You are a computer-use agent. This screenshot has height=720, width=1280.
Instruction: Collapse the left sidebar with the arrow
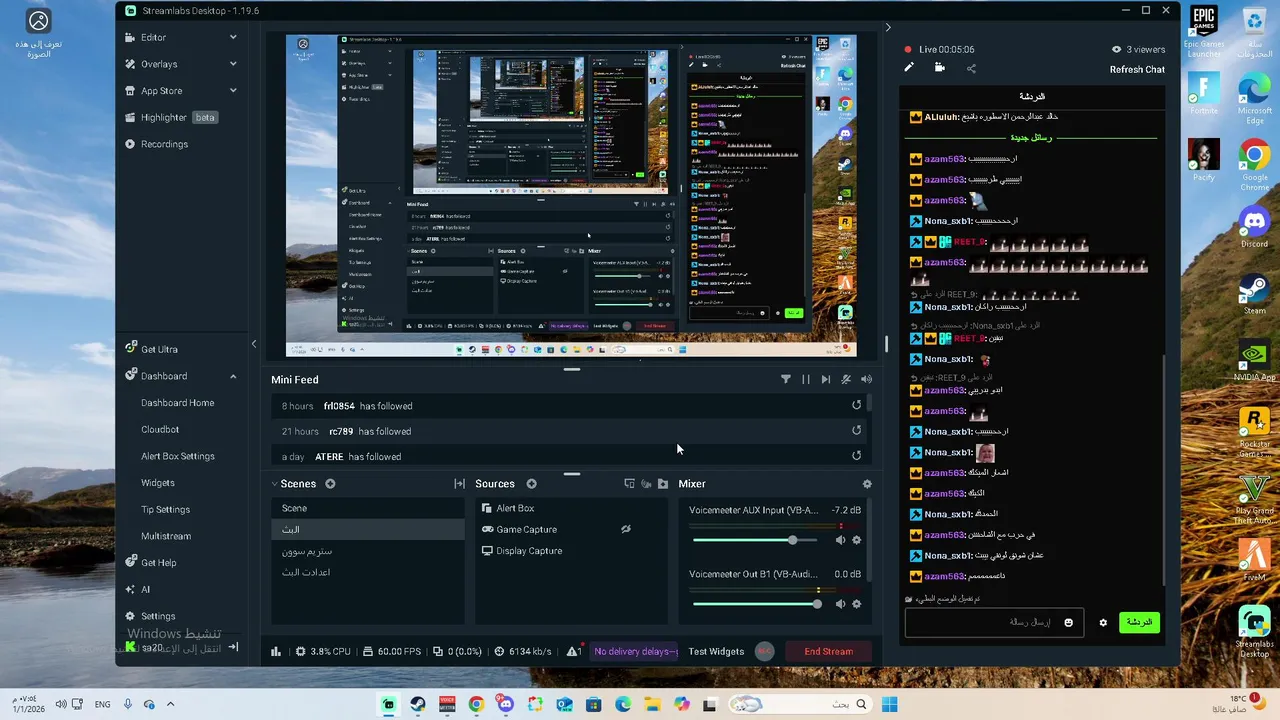coord(254,344)
